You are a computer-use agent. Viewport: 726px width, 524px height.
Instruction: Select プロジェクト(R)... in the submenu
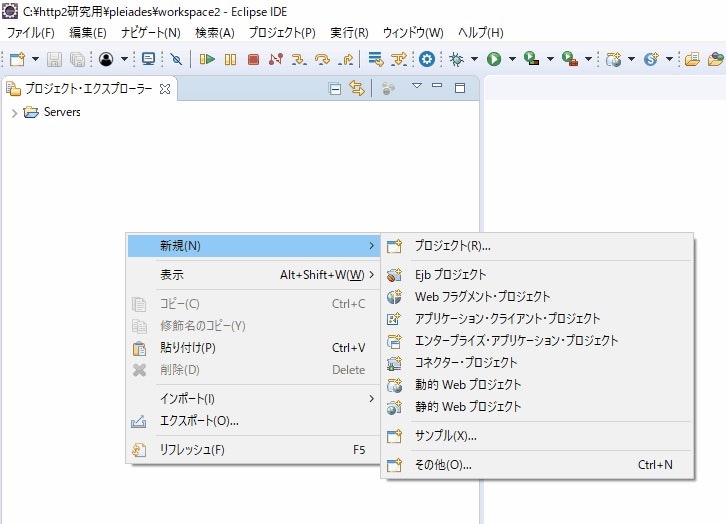(537, 246)
